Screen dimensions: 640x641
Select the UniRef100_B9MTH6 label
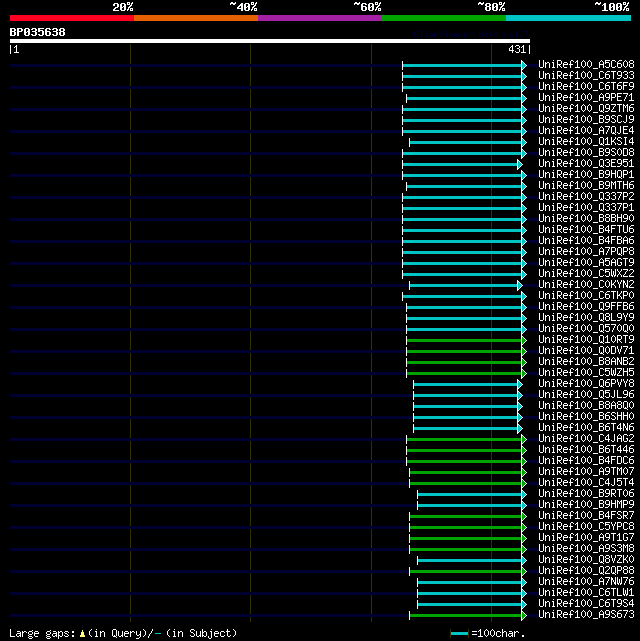click(586, 186)
